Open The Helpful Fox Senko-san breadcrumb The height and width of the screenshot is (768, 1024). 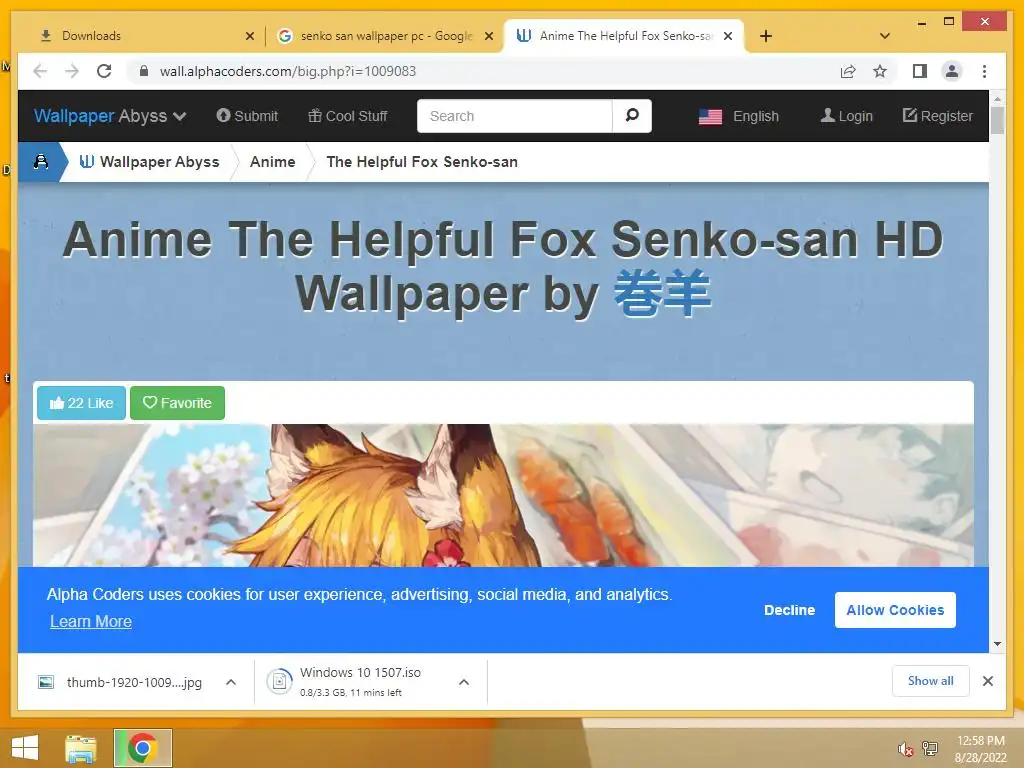click(x=422, y=161)
